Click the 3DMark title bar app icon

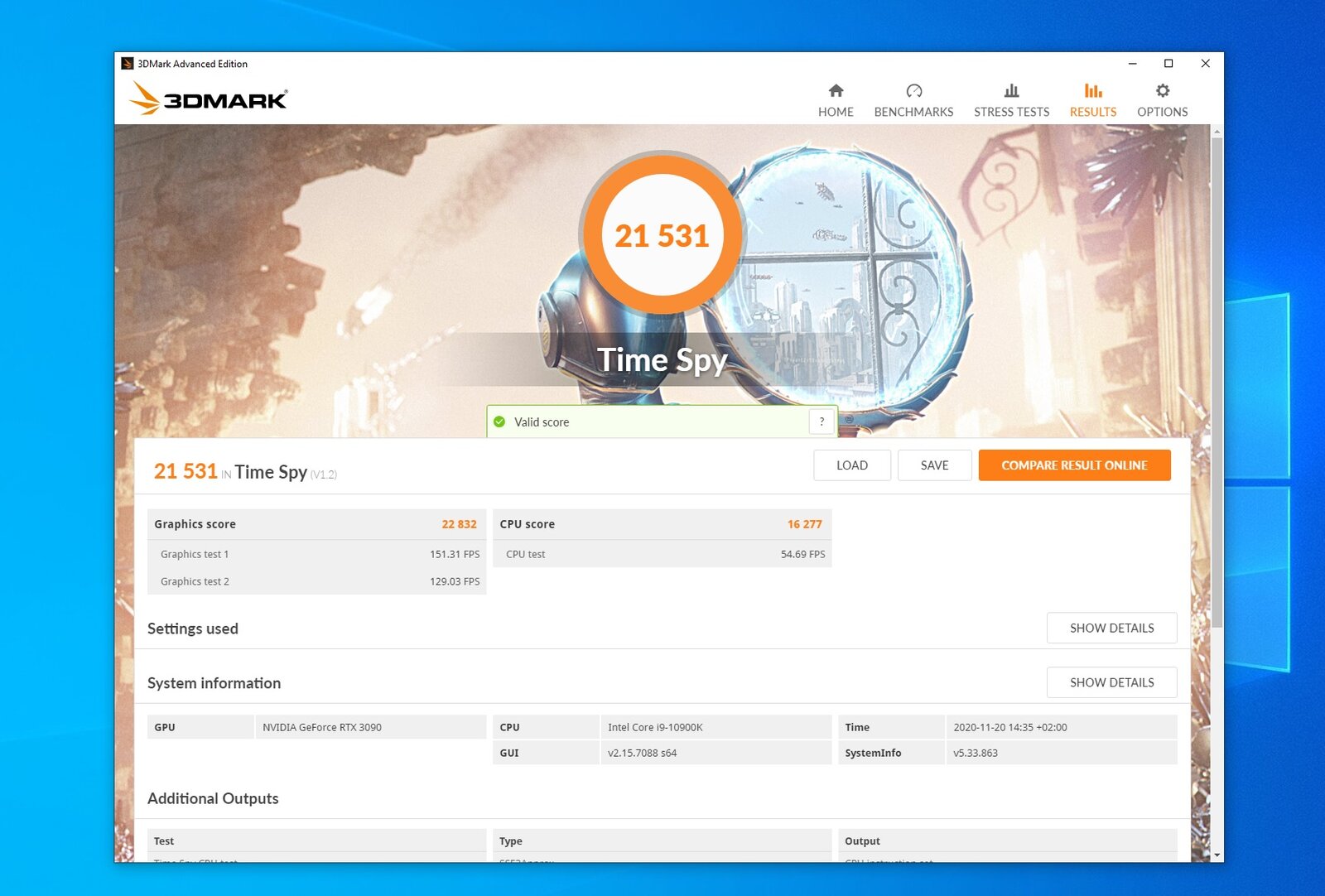[127, 64]
